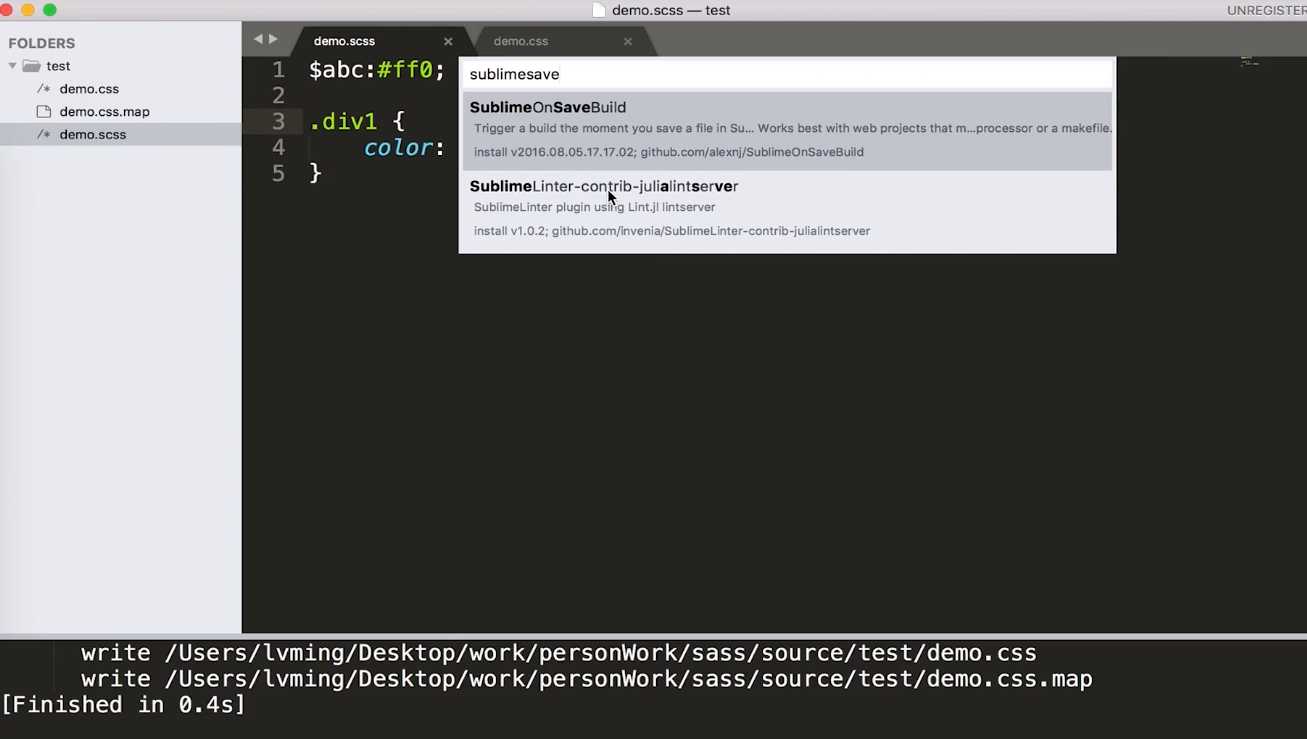Image resolution: width=1307 pixels, height=739 pixels.
Task: Click the #ff0 color value
Action: [x=404, y=70]
